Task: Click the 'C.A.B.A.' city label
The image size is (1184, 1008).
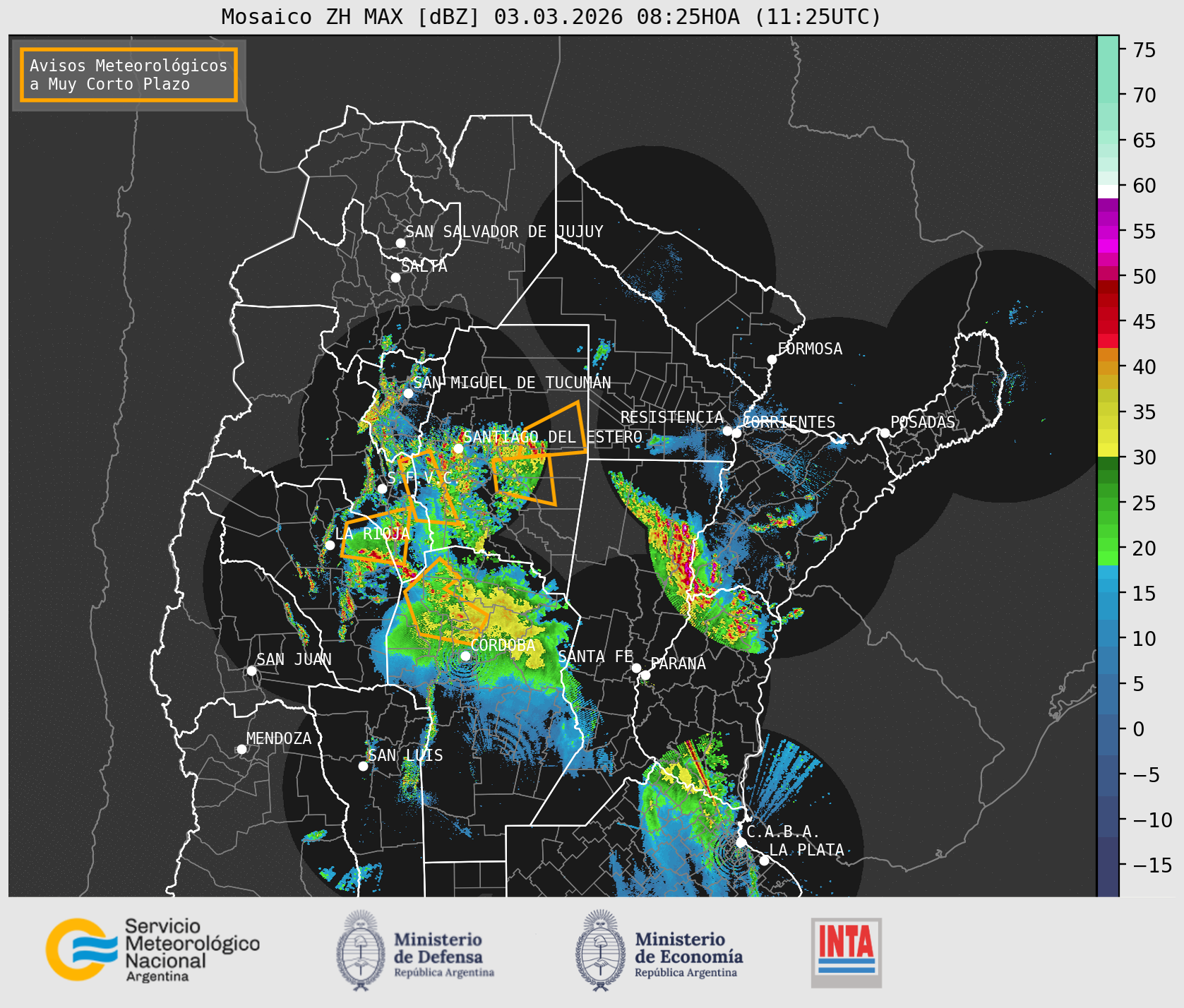Action: point(784,832)
